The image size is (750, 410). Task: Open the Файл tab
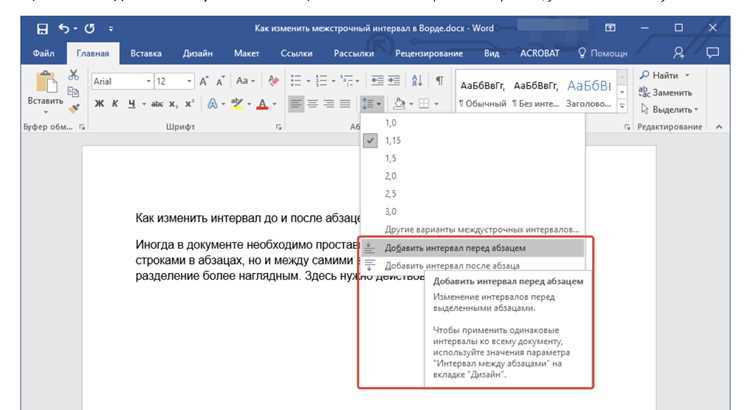click(x=44, y=53)
